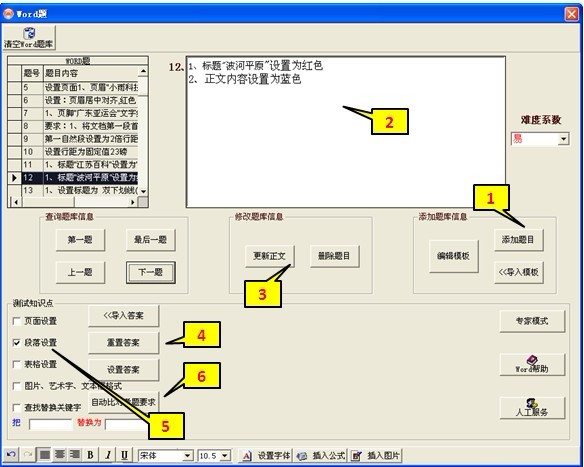Toggle underline formatting U icon
The width and height of the screenshot is (584, 467).
point(124,455)
